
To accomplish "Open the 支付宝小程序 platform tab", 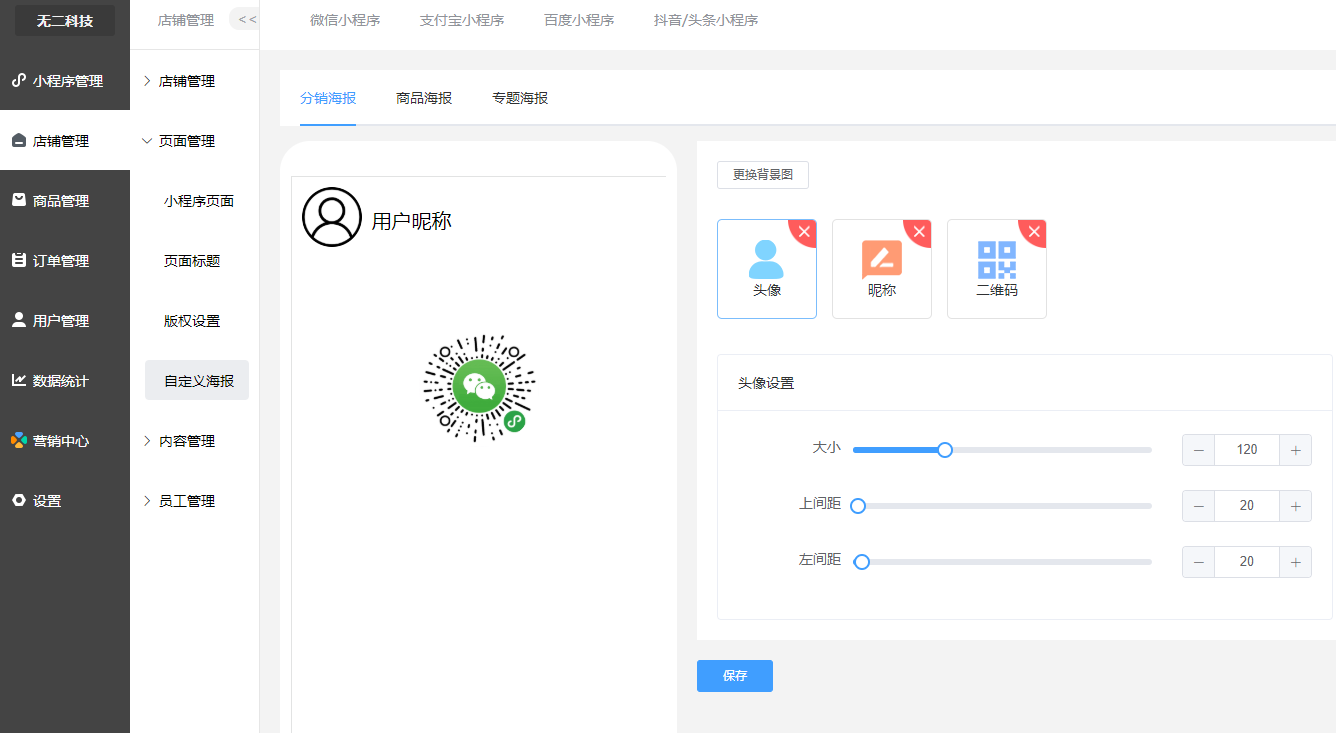I will tap(462, 20).
